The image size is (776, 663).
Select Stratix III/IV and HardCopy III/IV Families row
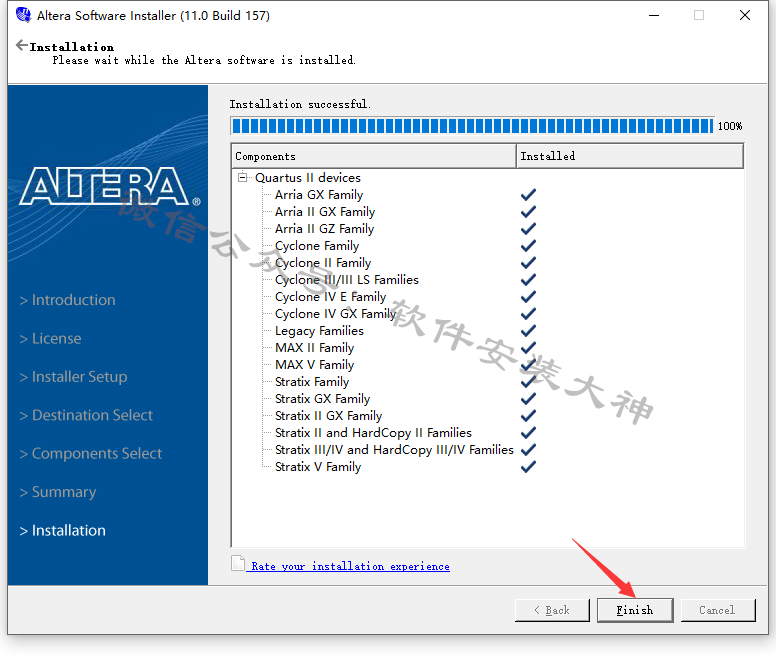coord(394,450)
